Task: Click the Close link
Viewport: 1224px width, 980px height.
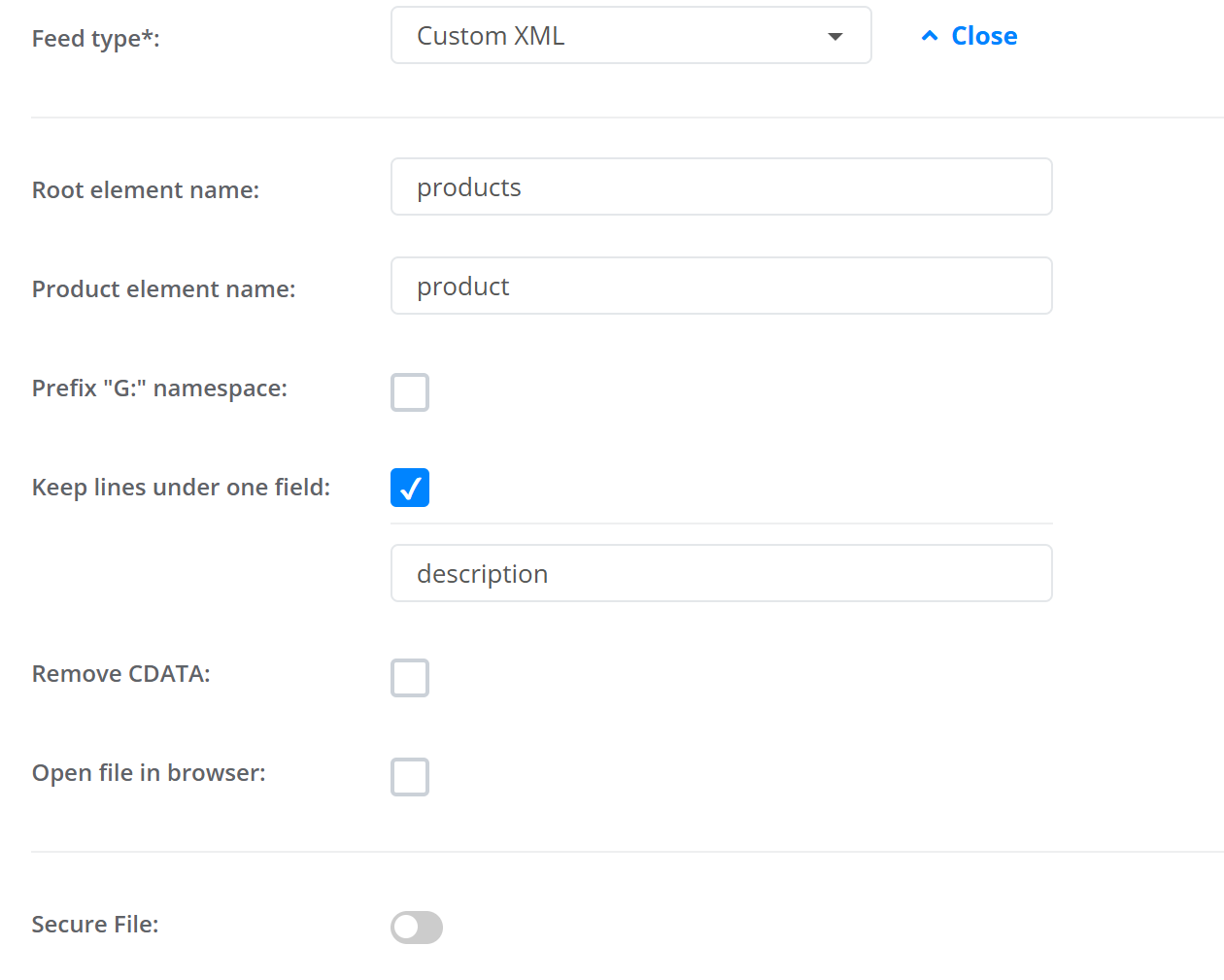Action: click(984, 36)
